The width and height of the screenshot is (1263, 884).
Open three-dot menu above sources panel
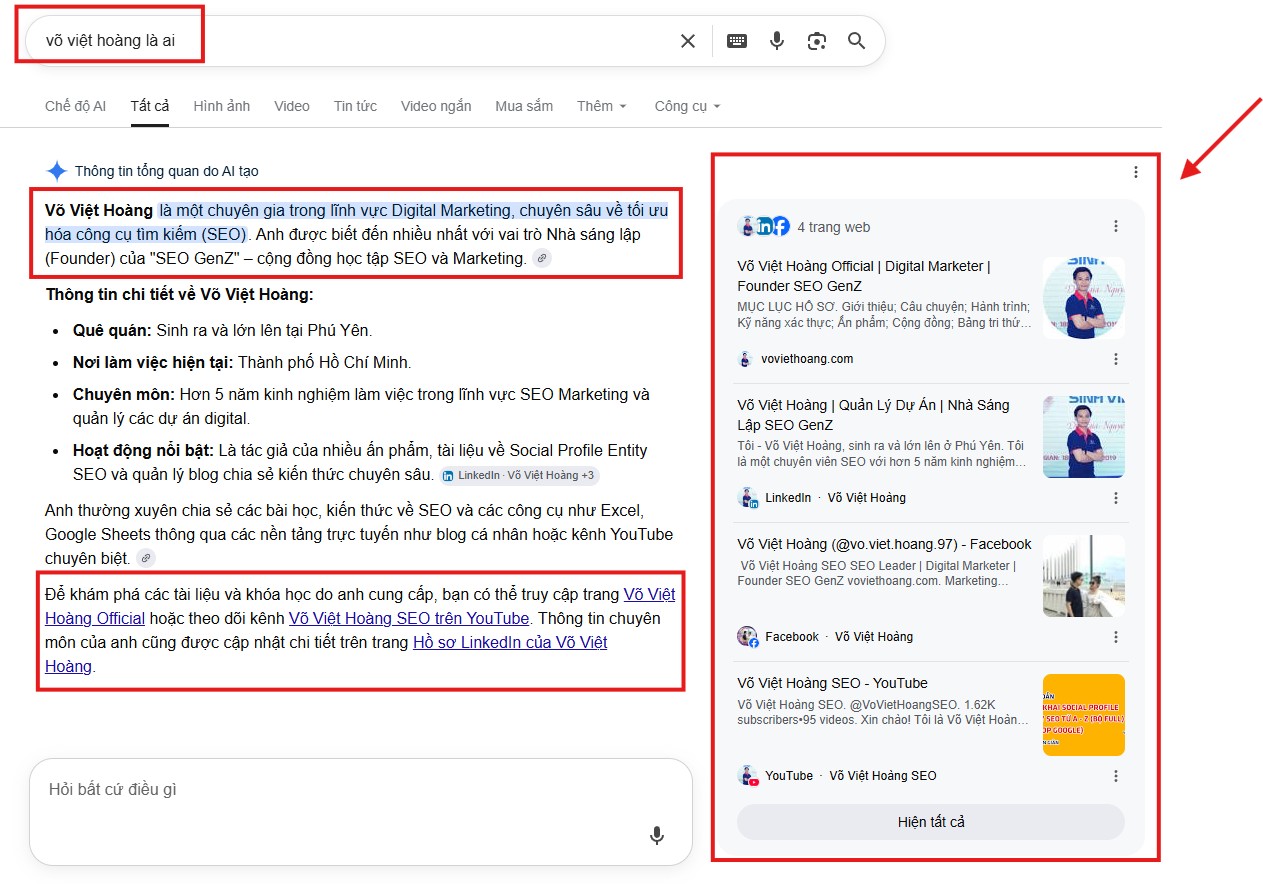[x=1136, y=172]
